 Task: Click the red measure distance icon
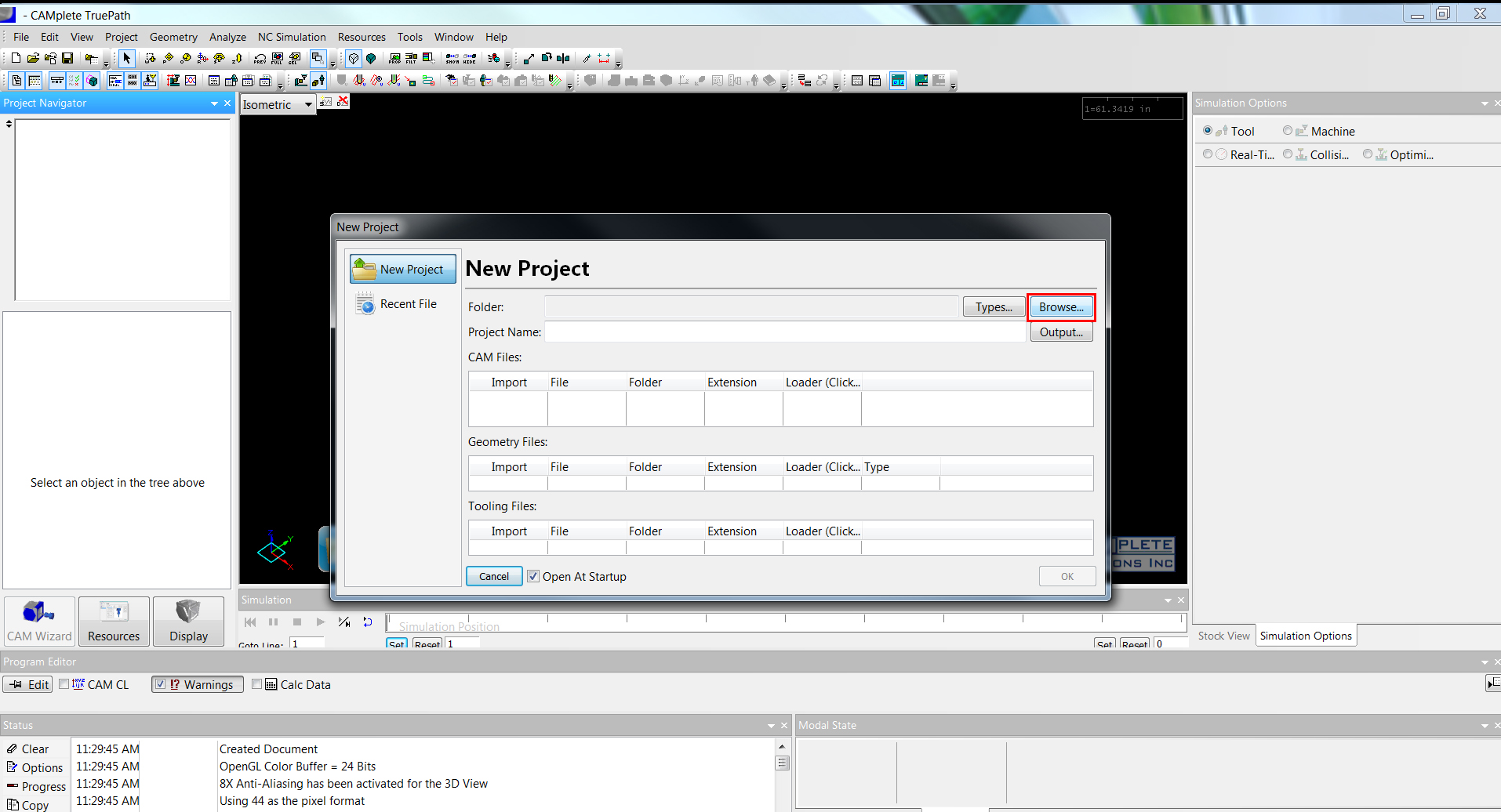[604, 59]
